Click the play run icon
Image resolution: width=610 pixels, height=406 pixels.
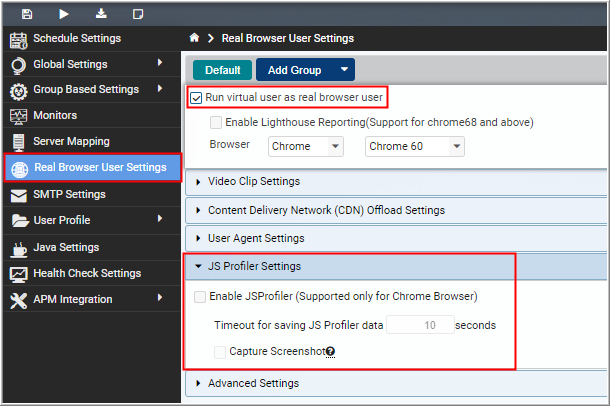(x=64, y=14)
